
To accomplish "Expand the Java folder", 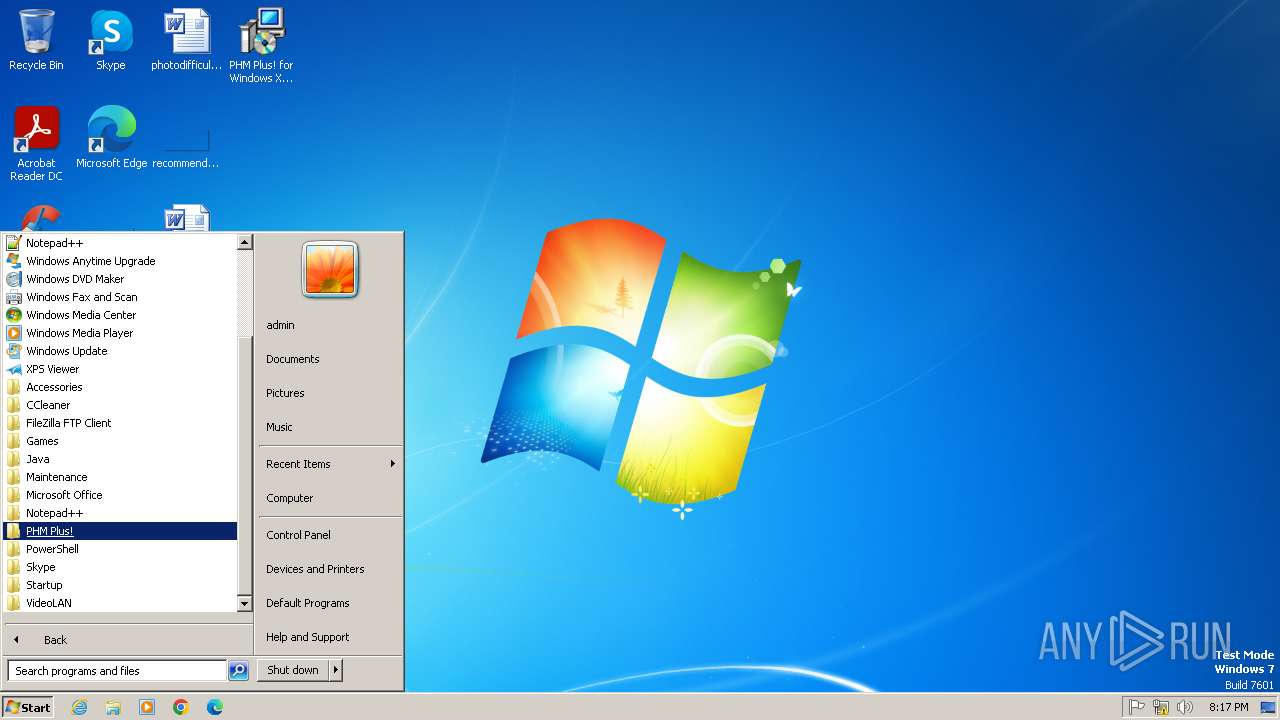I will click(120, 459).
